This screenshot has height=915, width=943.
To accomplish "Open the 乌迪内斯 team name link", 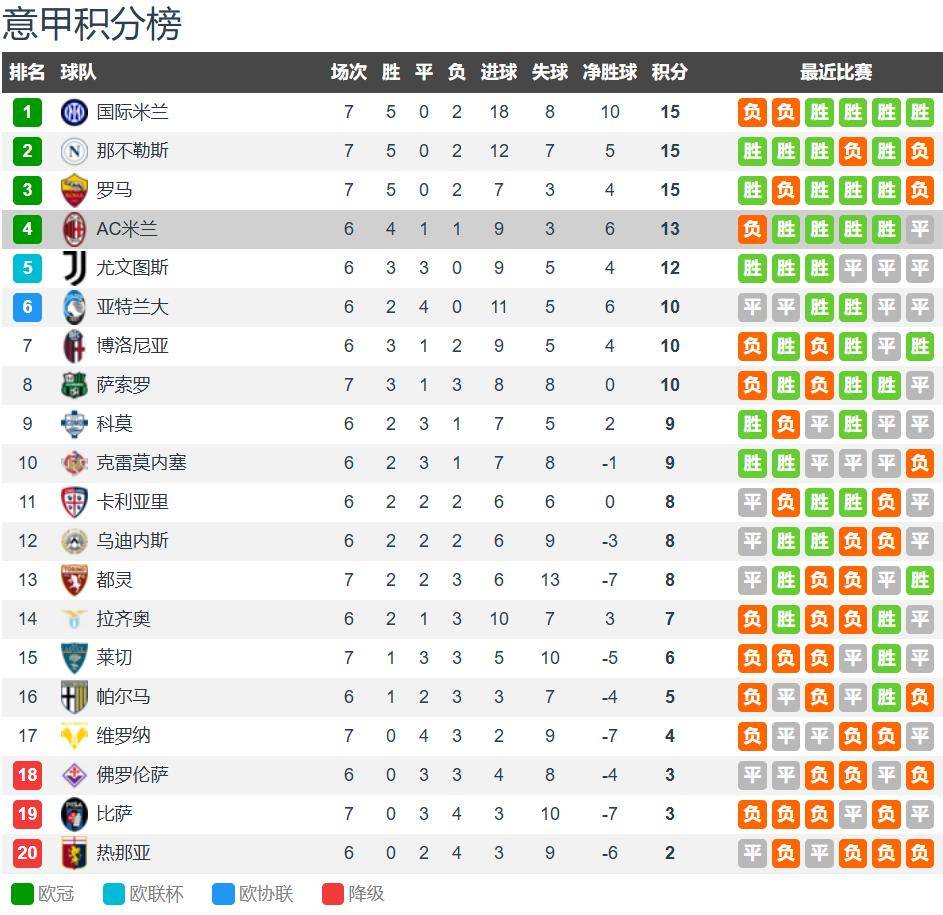I will pos(132,541).
